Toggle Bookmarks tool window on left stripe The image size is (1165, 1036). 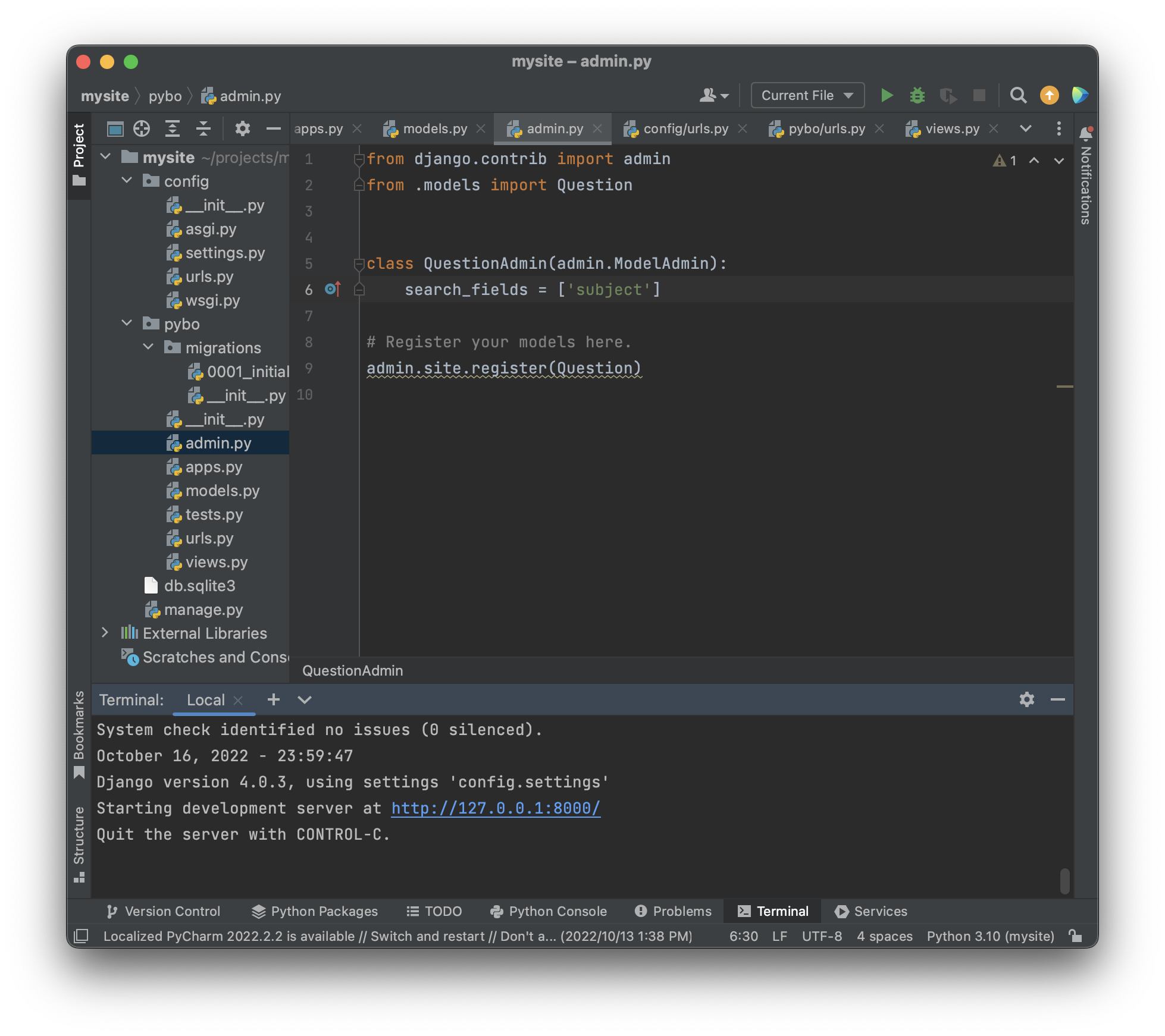79,734
